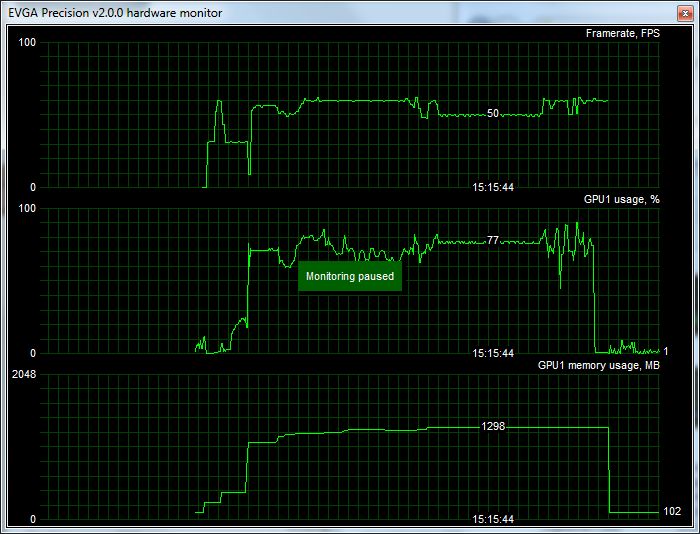Click the 15:15:44 timestamp under GPU1 usage graph

[x=493, y=353]
